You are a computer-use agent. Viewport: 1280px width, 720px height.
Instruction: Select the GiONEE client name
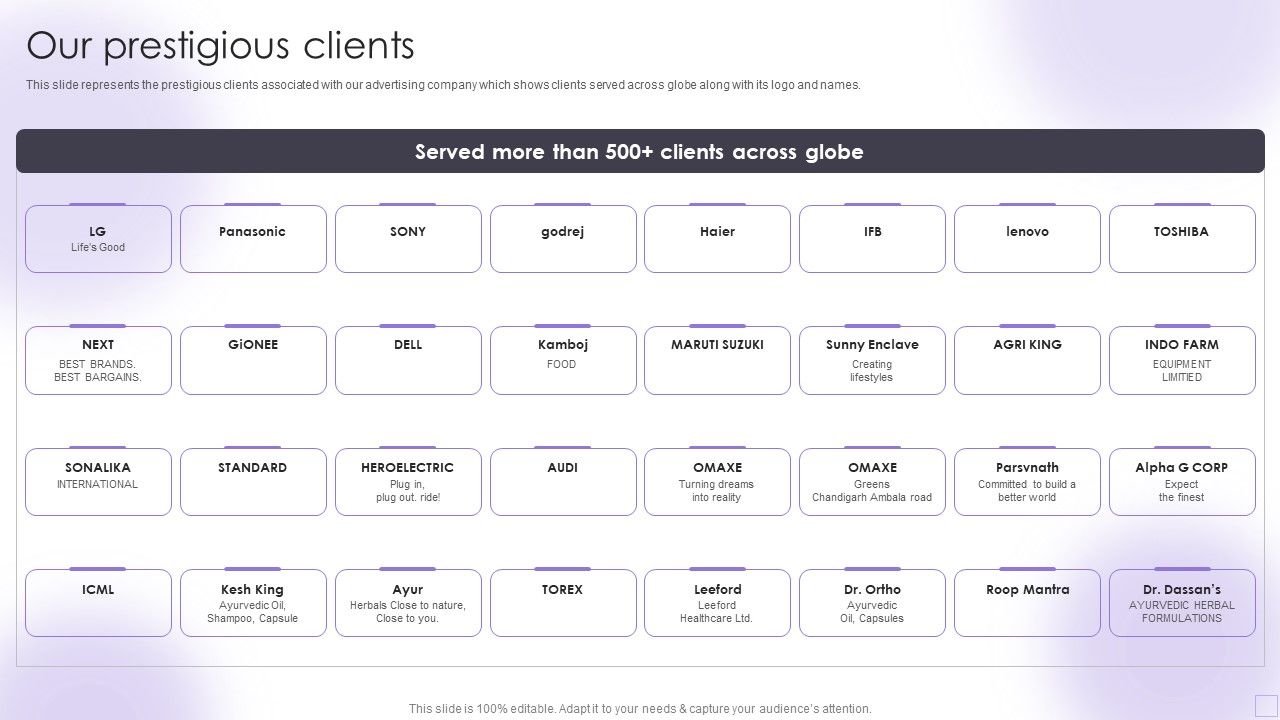[253, 345]
